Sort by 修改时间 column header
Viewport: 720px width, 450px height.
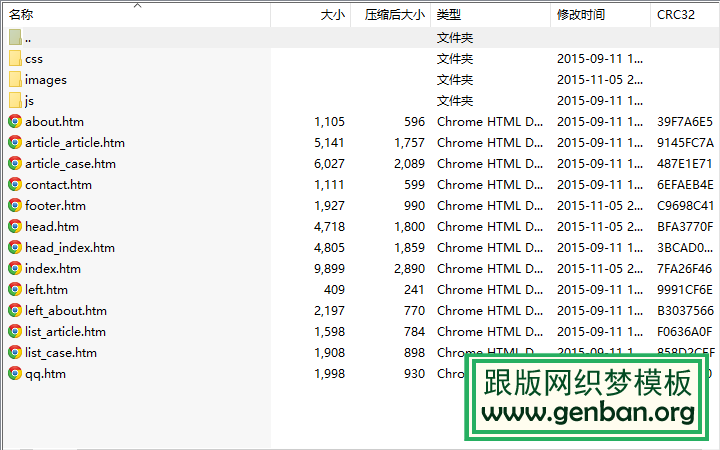coord(581,15)
